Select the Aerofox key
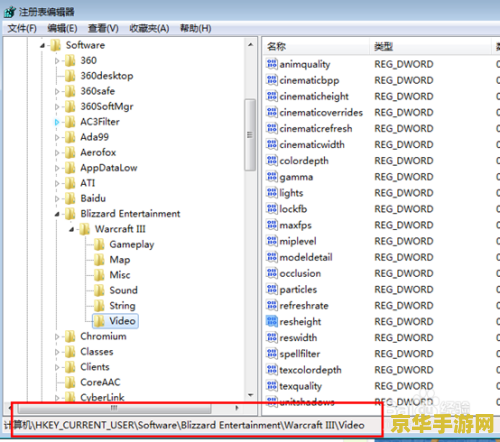The height and width of the screenshot is (442, 500). pos(98,153)
